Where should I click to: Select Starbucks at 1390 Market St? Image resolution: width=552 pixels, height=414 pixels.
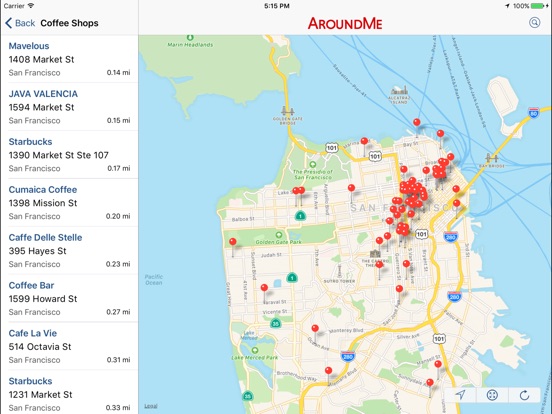point(69,155)
